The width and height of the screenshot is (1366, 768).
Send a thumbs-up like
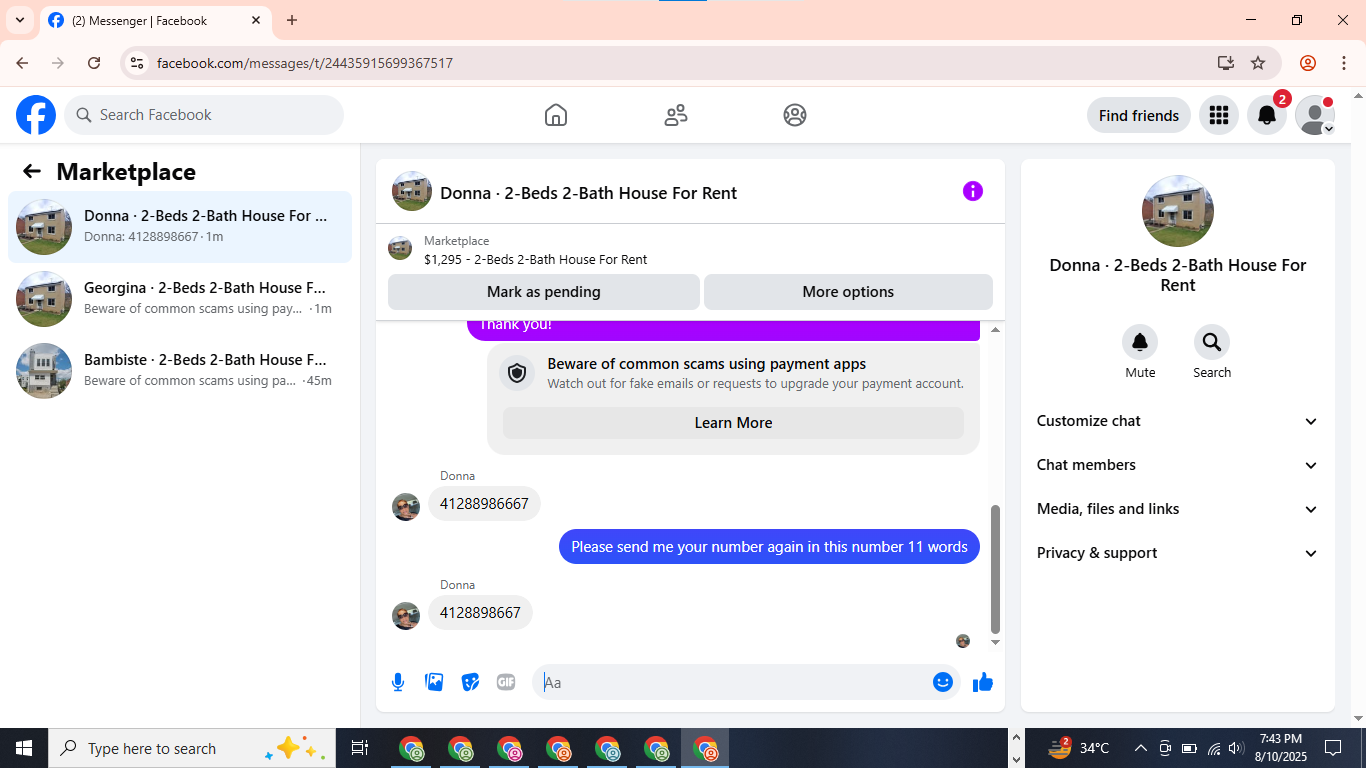[x=983, y=682]
